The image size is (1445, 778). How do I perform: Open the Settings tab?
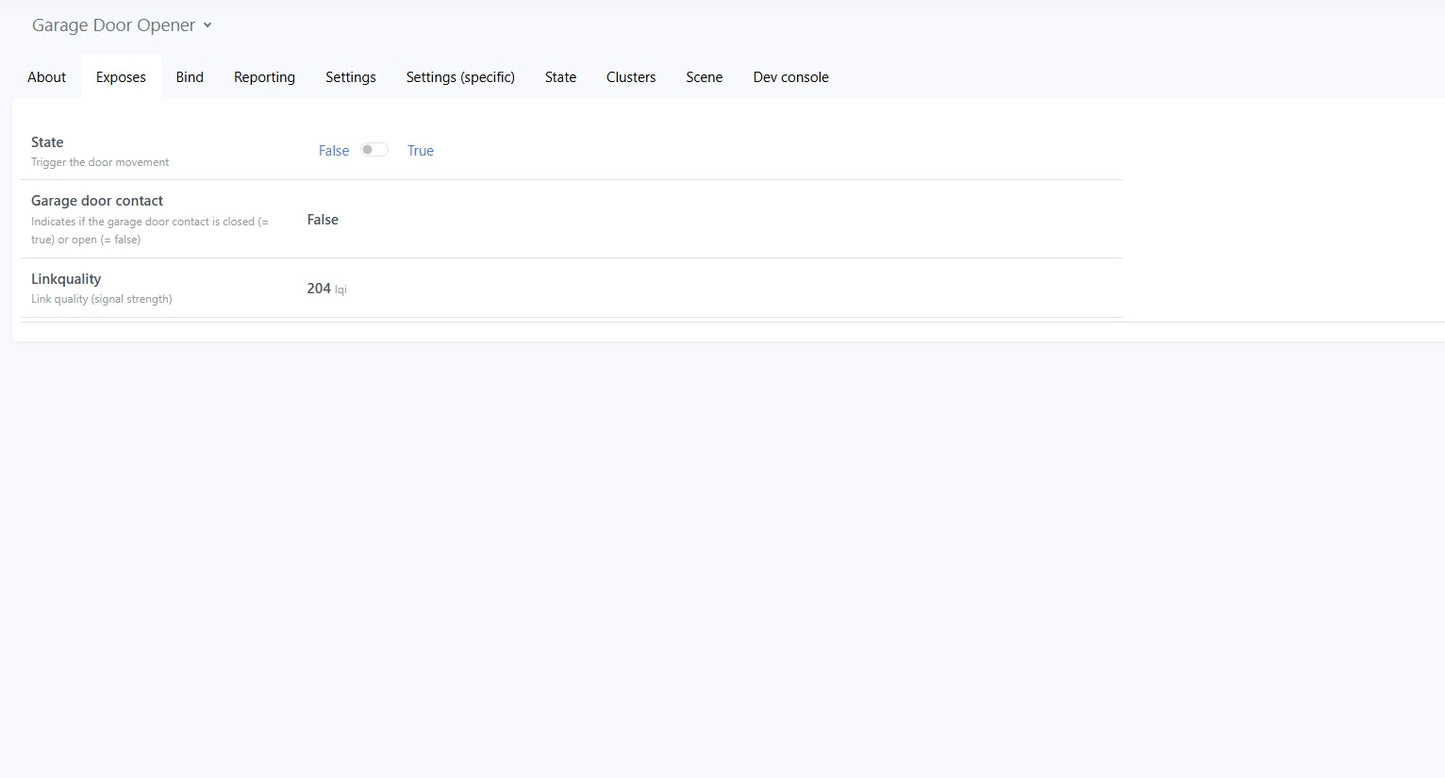coord(350,77)
